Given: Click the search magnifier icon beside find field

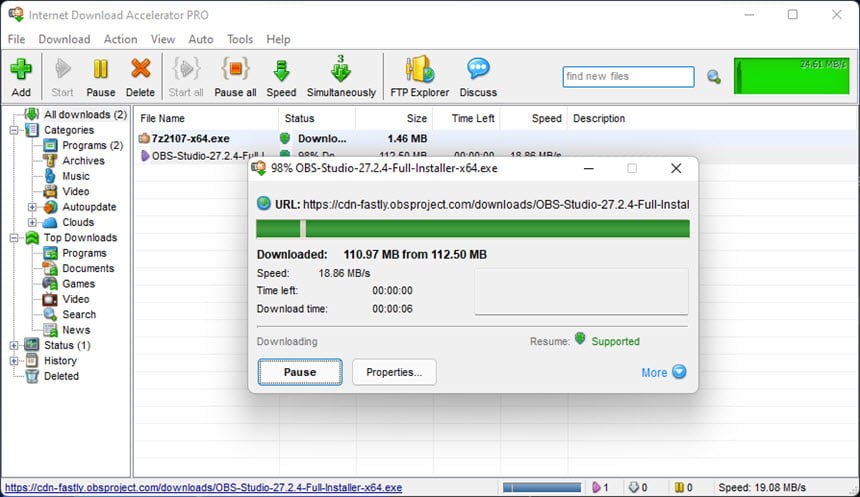Looking at the screenshot, I should click(714, 77).
